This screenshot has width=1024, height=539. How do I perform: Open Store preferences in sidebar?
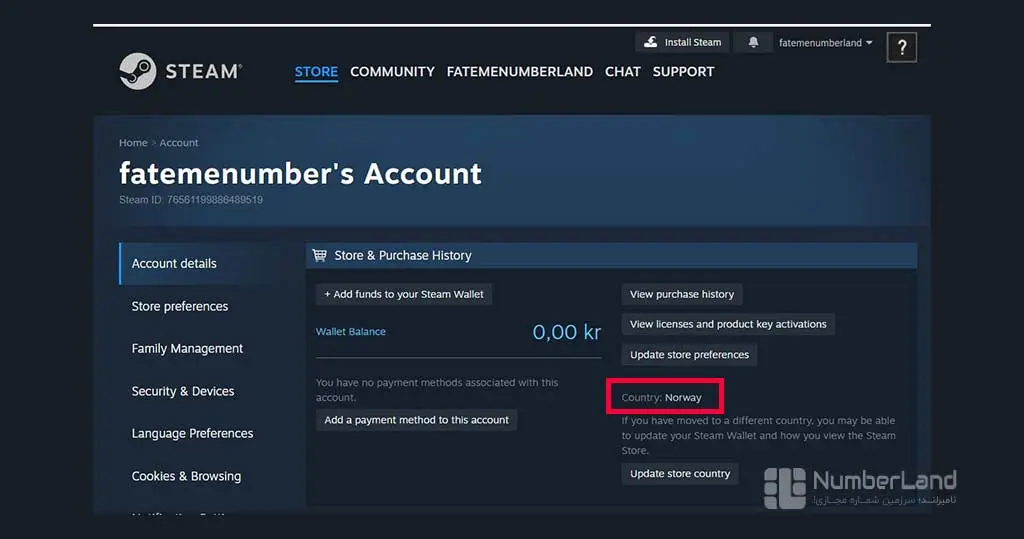point(180,306)
